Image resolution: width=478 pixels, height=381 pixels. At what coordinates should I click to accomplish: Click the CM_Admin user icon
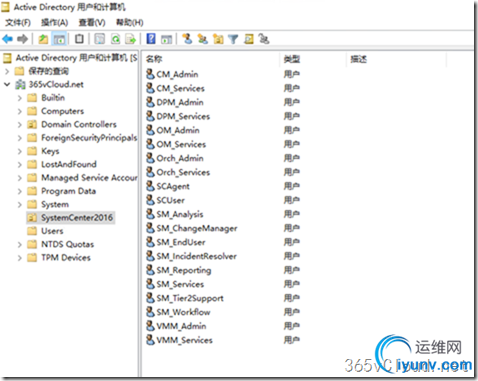(x=150, y=74)
